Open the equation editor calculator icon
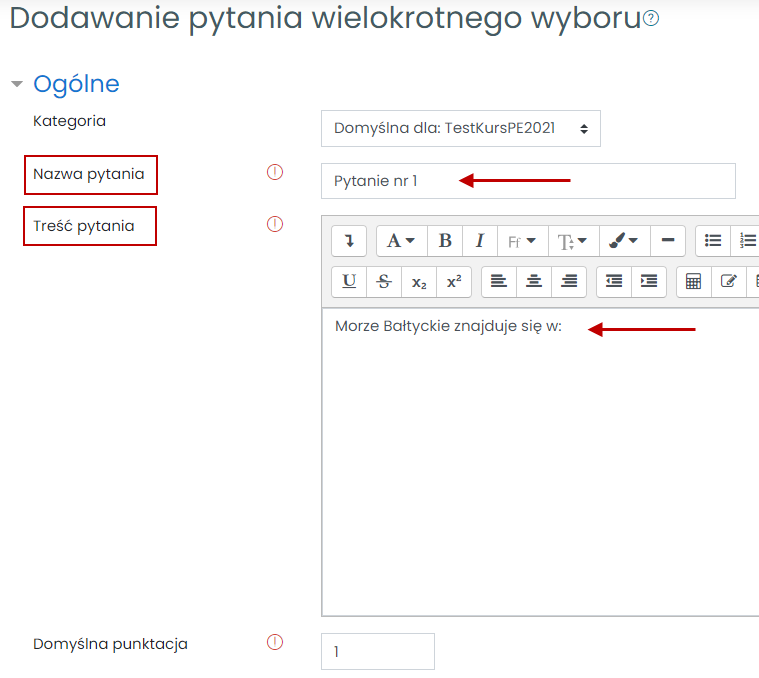Image resolution: width=759 pixels, height=678 pixels. tap(693, 282)
